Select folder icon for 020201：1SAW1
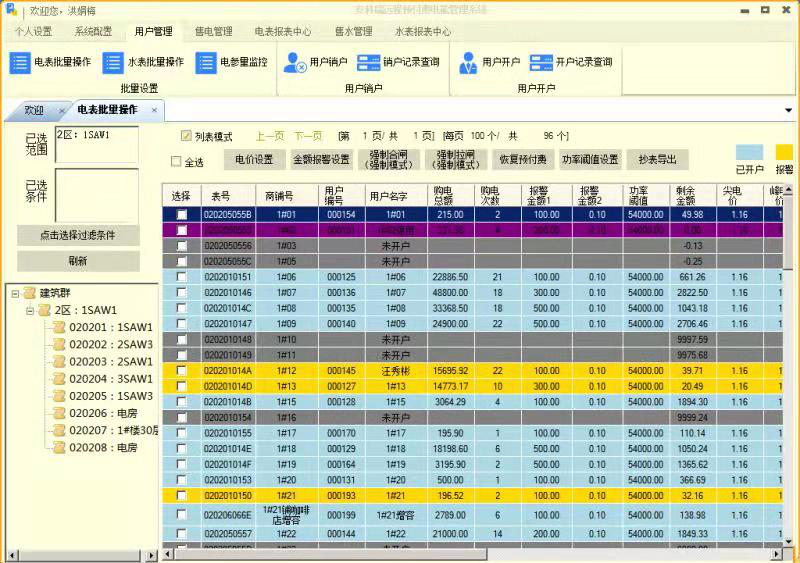 [x=60, y=327]
